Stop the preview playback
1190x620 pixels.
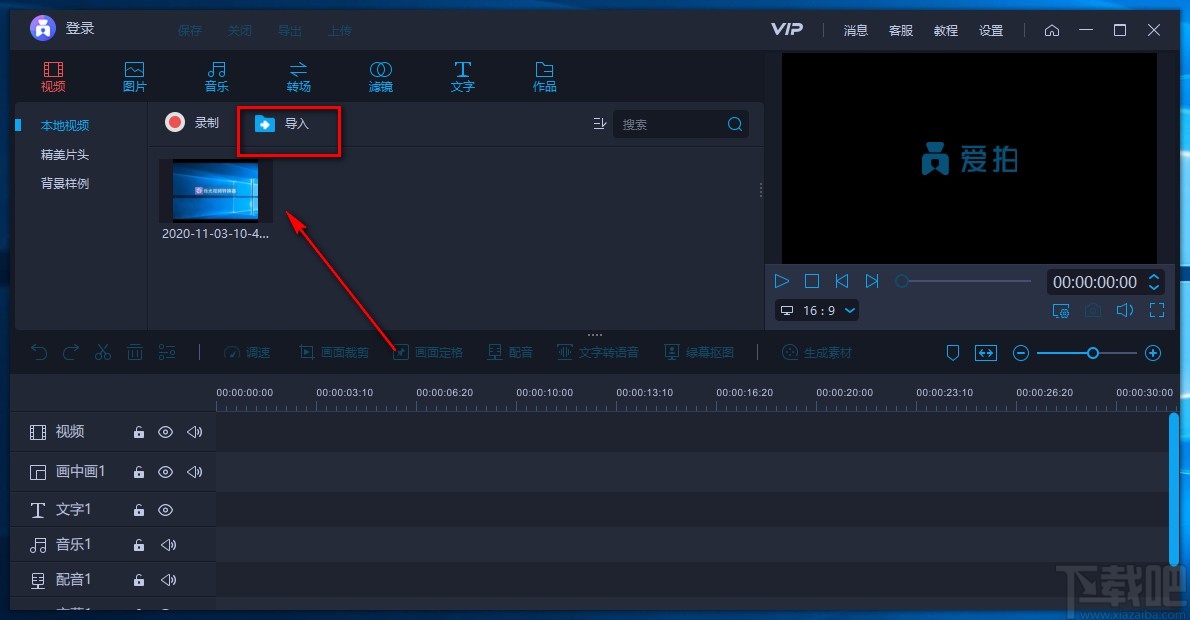pos(811,281)
